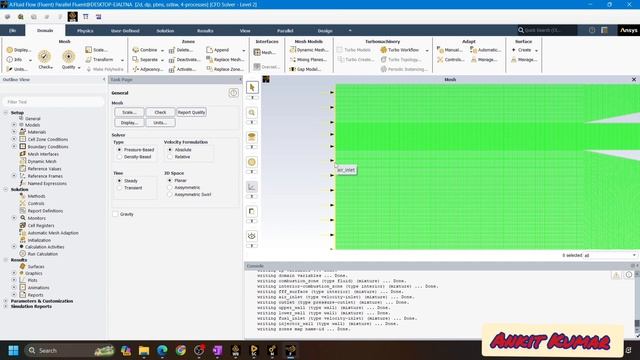Viewport: 640px width, 360px height.
Task: Click Scale in the Mesh ribbon group
Action: pos(97,50)
